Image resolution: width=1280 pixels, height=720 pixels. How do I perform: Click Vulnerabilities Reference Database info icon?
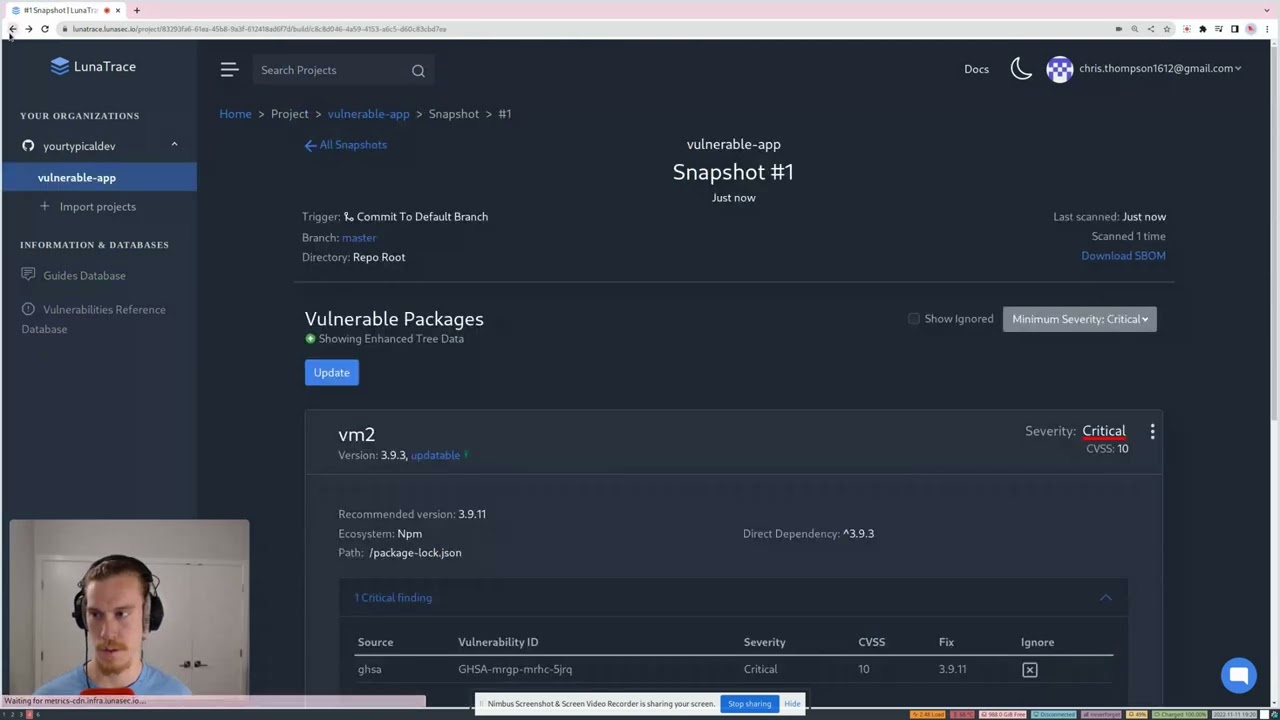pos(28,309)
